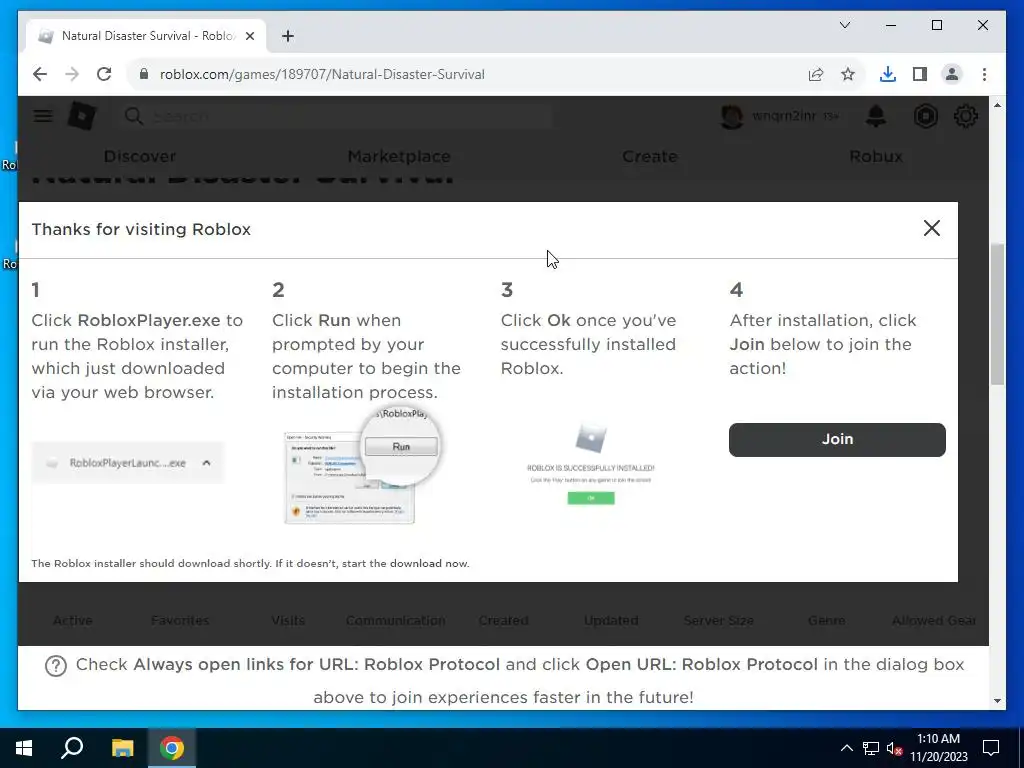
Task: Click the network tray icon
Action: point(871,748)
